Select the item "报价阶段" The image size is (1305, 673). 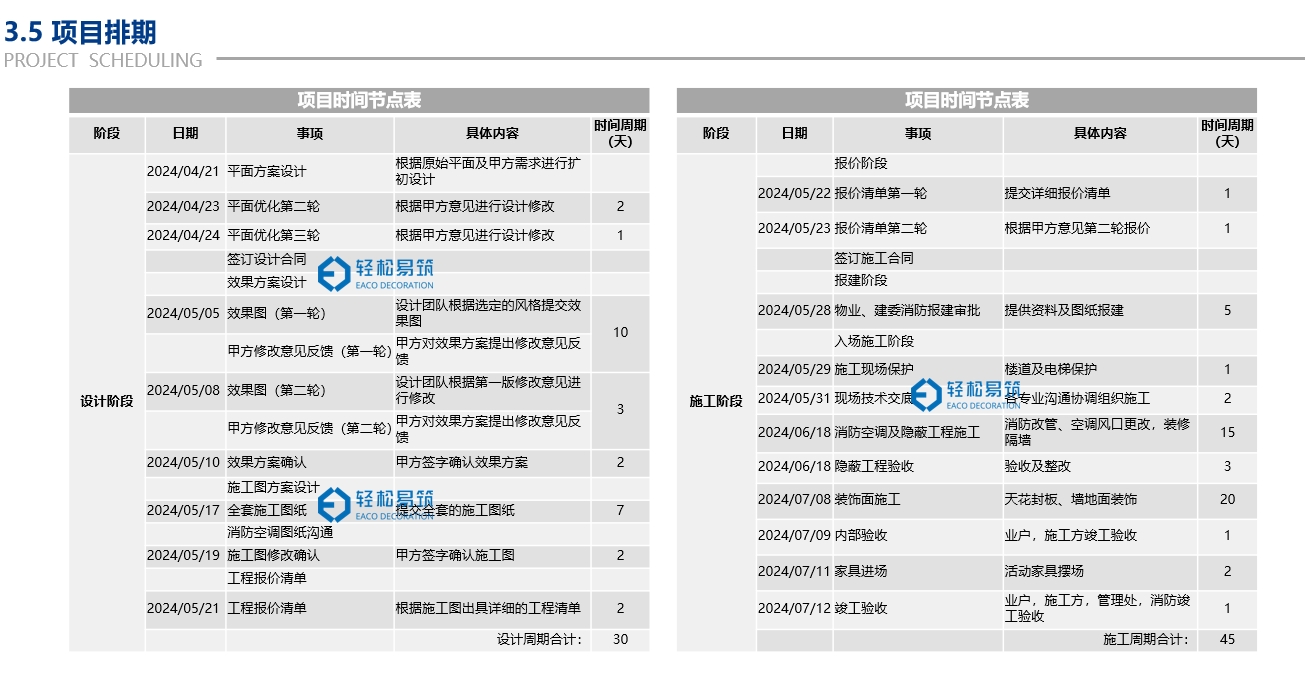[861, 164]
